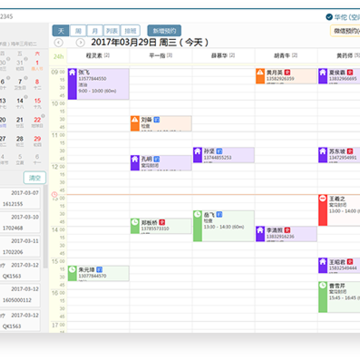360x360 pixels.
Task: Click the red badge next to 郑板桥
Action: coord(162,222)
